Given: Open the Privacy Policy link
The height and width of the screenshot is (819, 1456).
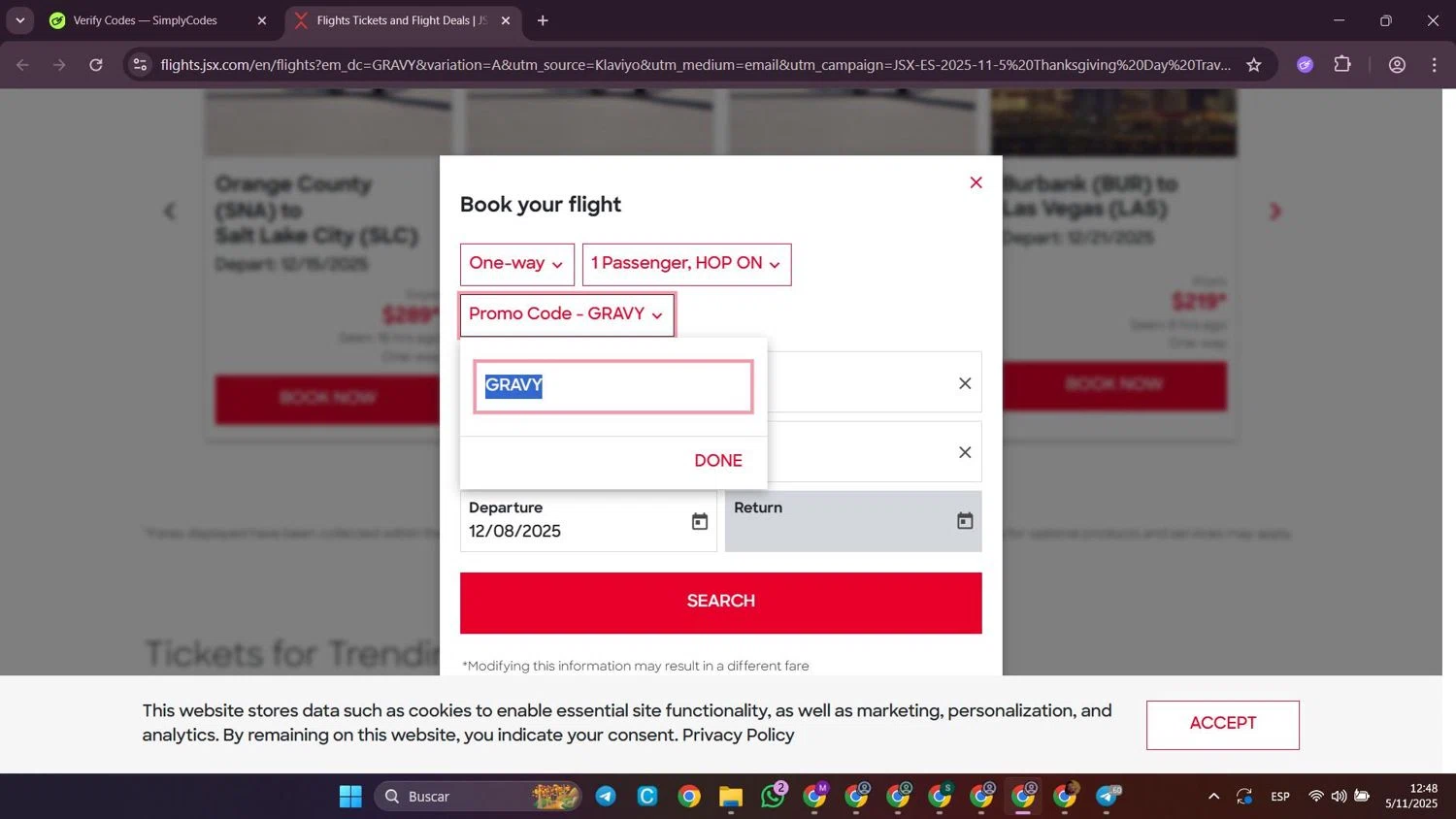Looking at the screenshot, I should pos(738,736).
